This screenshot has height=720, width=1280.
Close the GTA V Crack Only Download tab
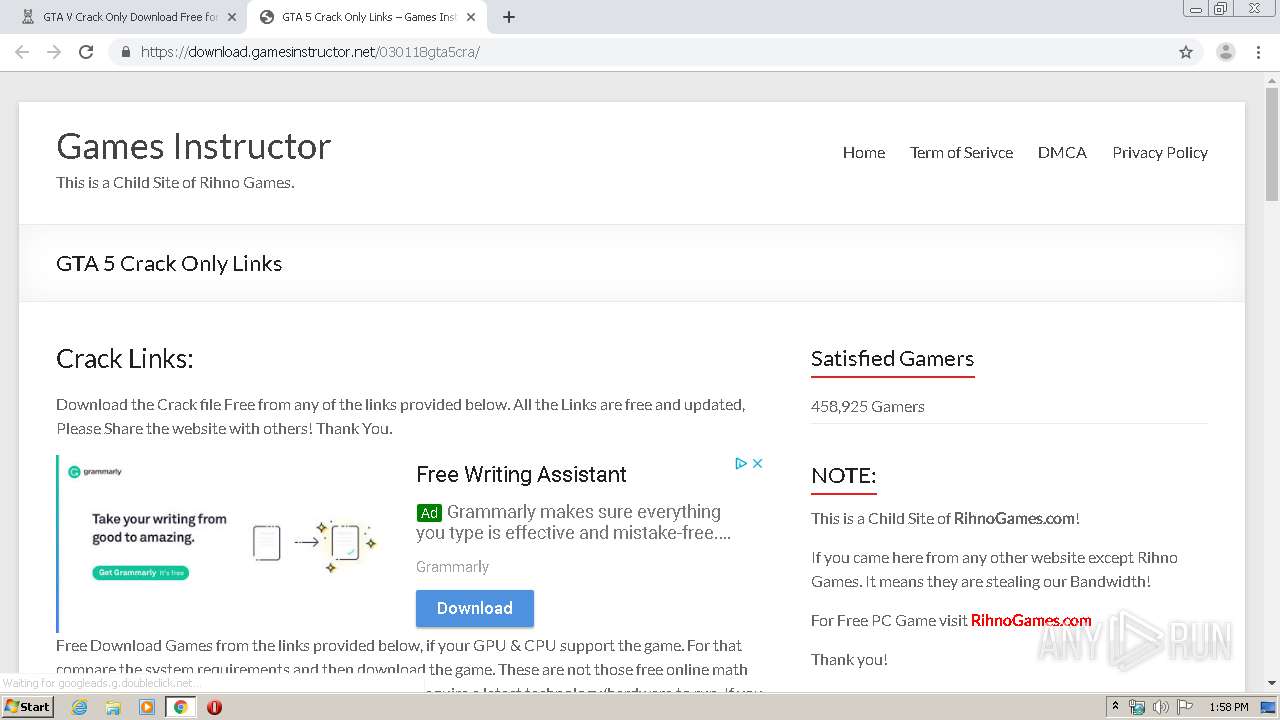pyautogui.click(x=232, y=17)
